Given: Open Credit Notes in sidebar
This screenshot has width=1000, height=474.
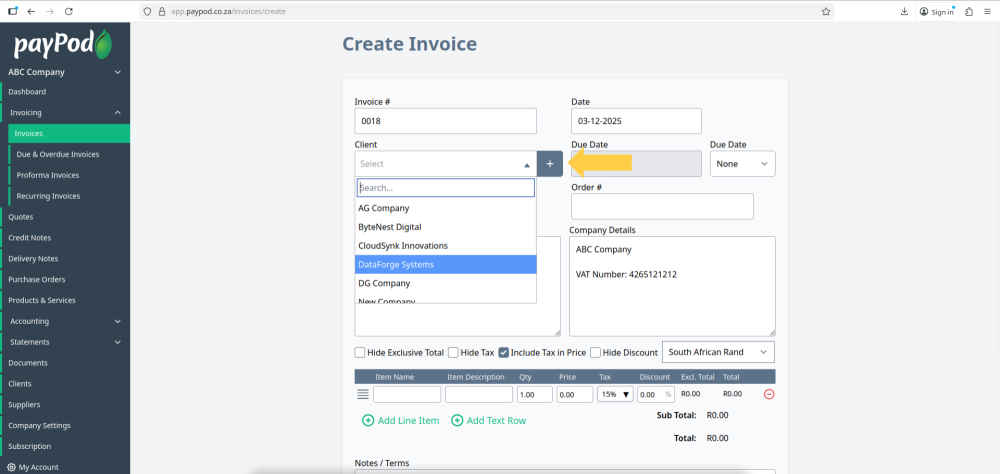Looking at the screenshot, I should [x=65, y=237].
